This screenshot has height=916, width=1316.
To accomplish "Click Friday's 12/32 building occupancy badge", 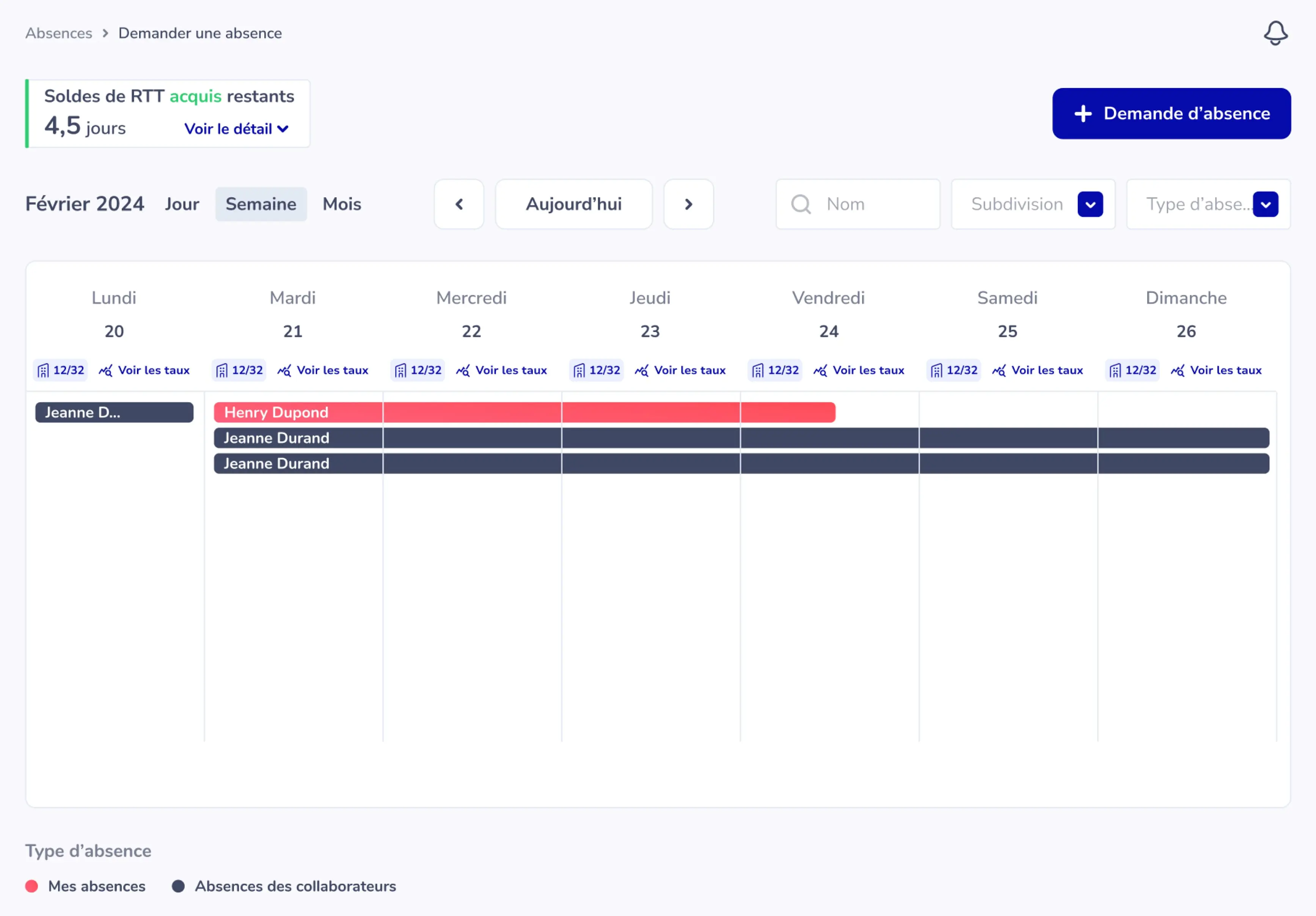I will click(776, 370).
